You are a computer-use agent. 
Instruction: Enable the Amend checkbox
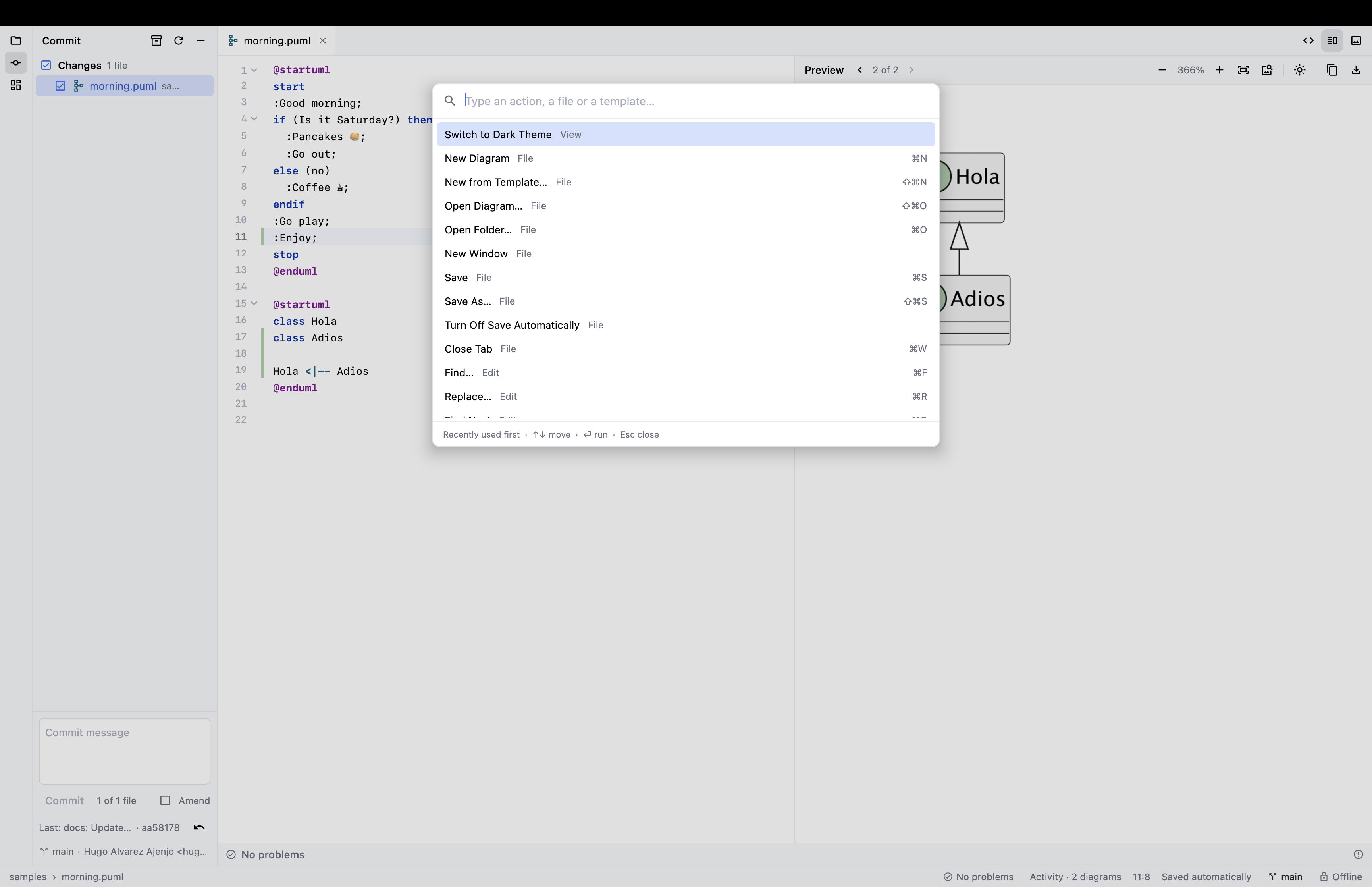165,800
